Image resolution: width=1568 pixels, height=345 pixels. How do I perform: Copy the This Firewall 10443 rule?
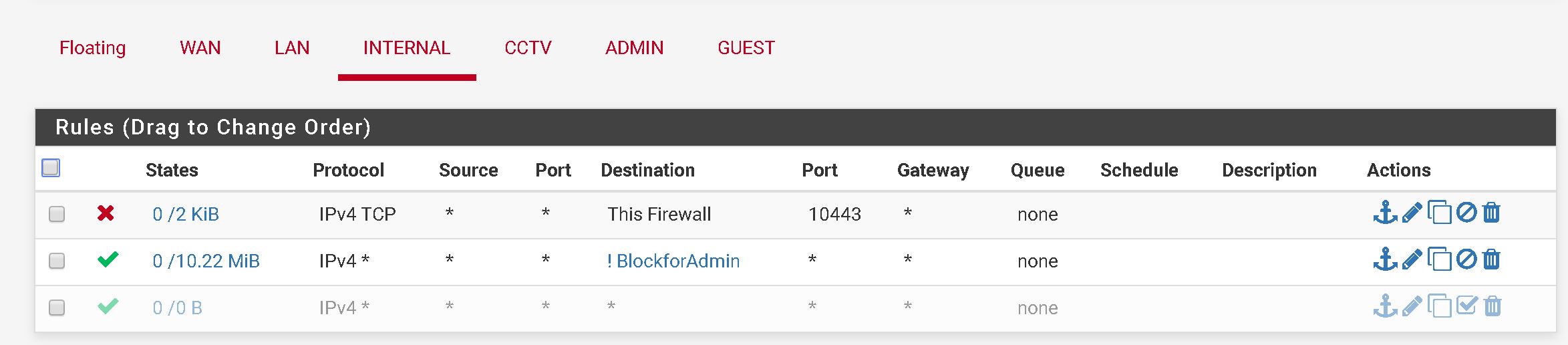coord(1439,213)
